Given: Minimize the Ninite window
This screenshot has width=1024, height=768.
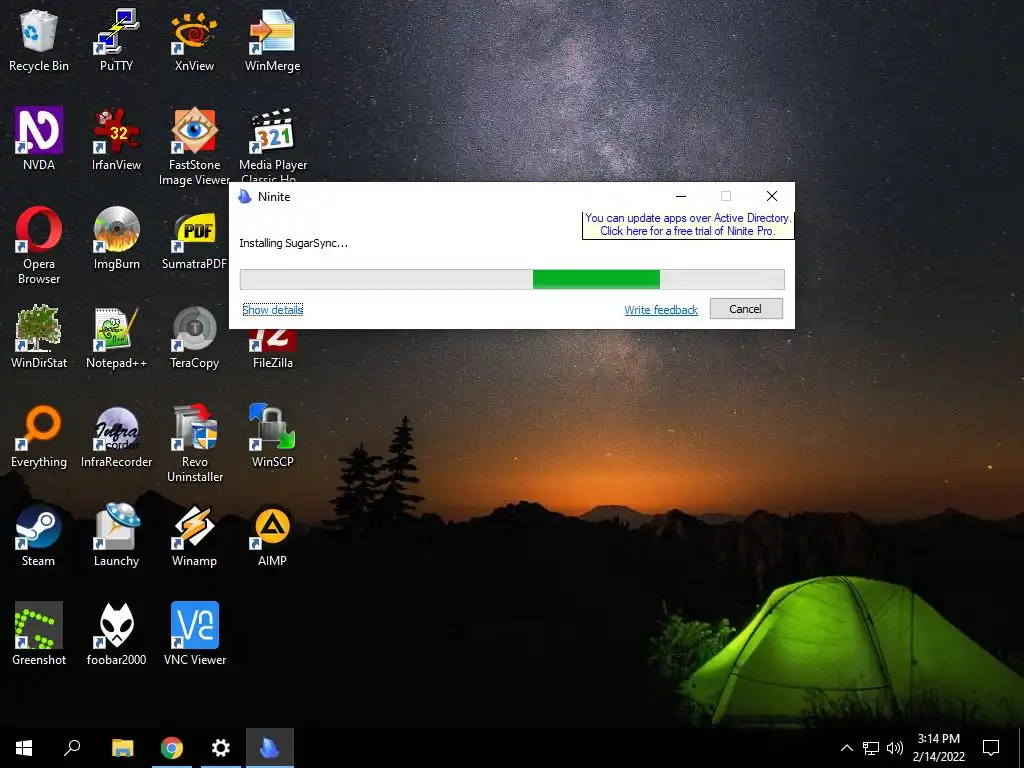Looking at the screenshot, I should [x=680, y=196].
